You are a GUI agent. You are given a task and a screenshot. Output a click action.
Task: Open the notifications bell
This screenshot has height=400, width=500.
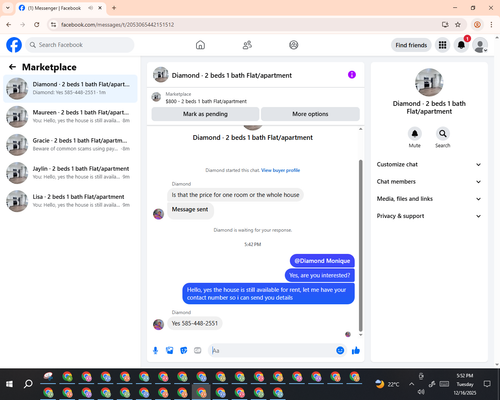point(461,45)
